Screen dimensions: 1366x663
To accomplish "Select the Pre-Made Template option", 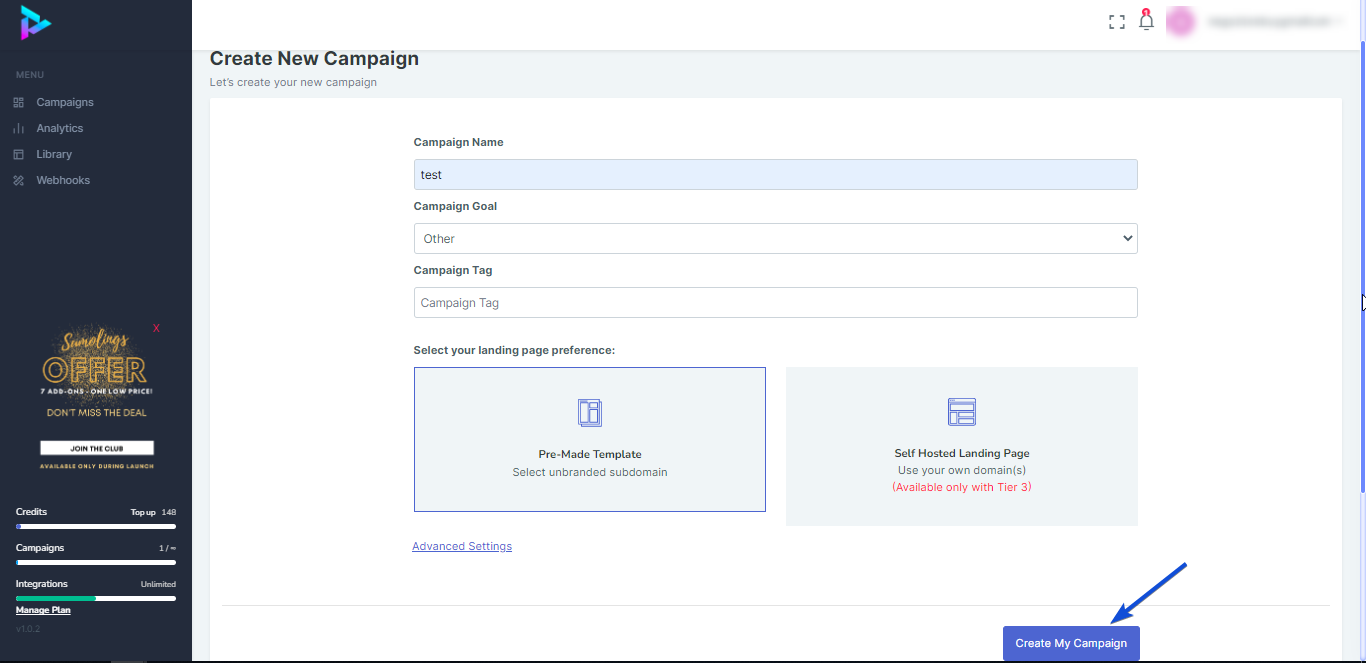I will click(x=590, y=439).
